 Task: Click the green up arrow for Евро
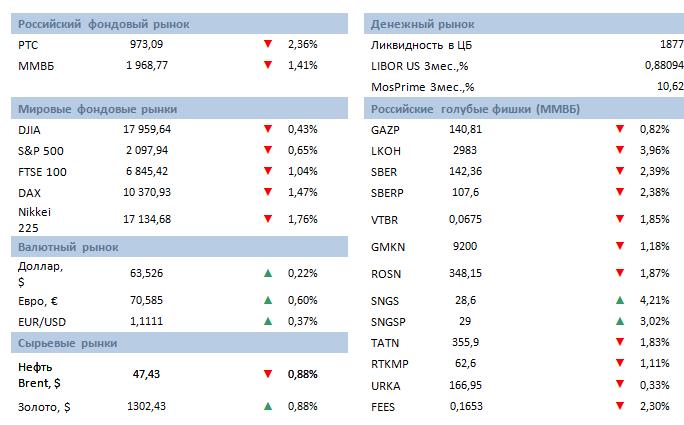pos(267,298)
